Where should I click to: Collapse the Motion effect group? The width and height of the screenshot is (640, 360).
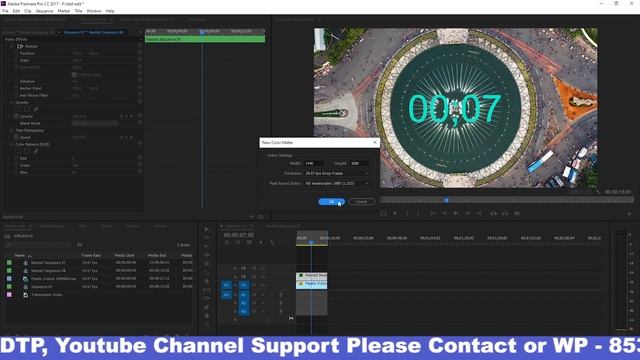12,47
